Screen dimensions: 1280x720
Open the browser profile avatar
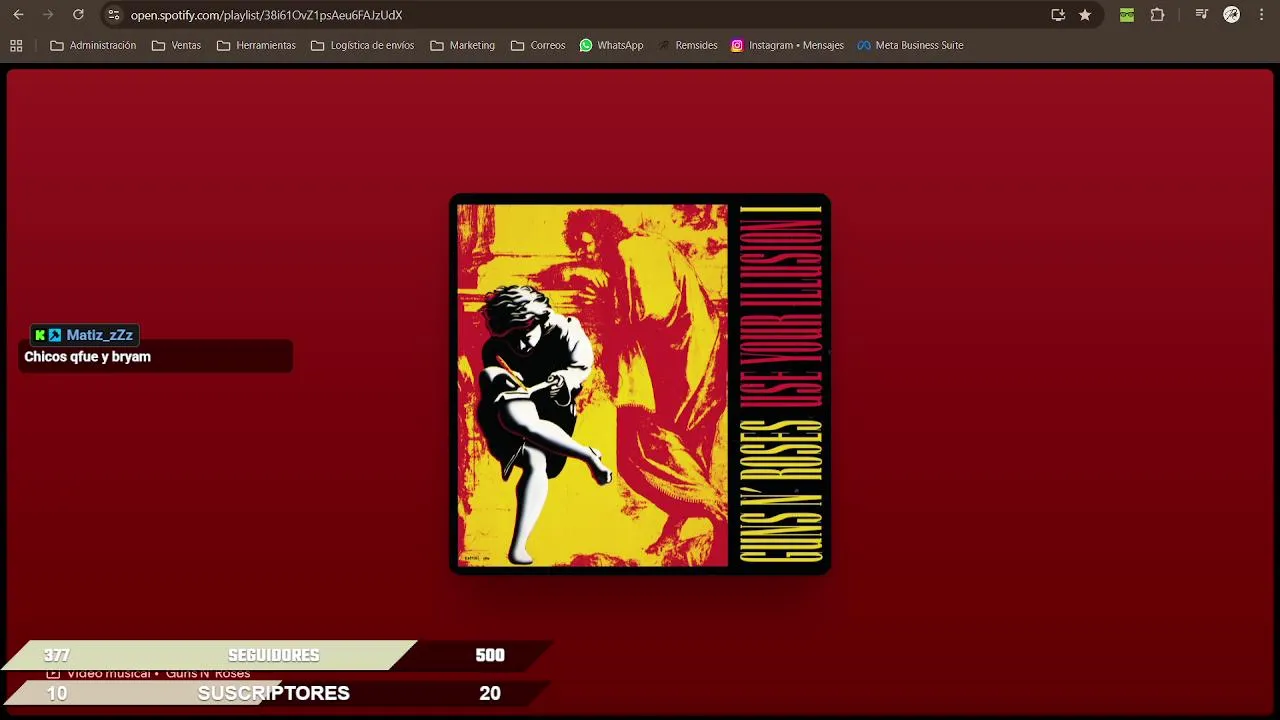(1232, 15)
